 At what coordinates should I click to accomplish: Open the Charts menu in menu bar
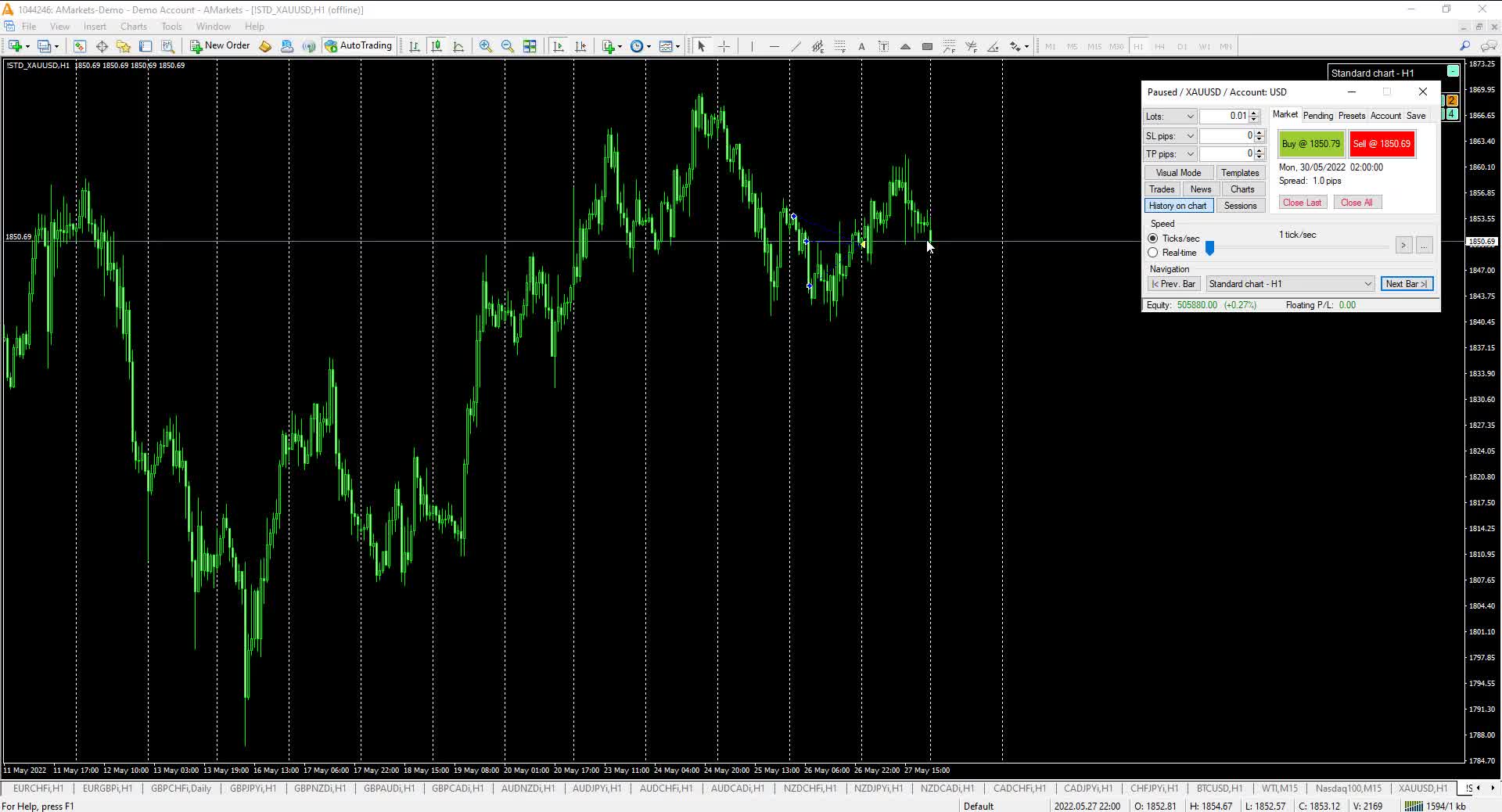133,27
